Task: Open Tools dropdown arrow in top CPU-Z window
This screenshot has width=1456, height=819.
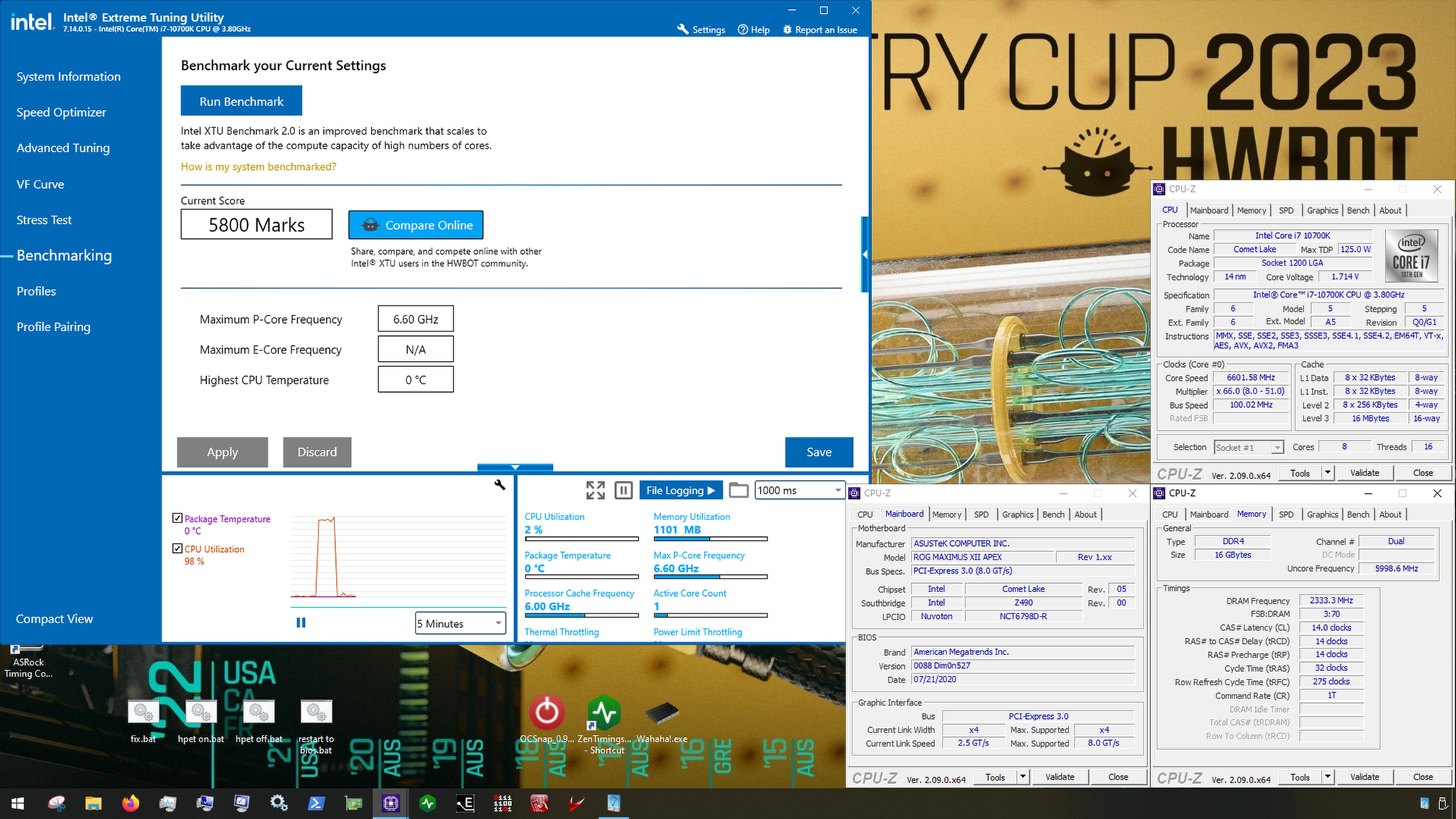Action: (1328, 472)
